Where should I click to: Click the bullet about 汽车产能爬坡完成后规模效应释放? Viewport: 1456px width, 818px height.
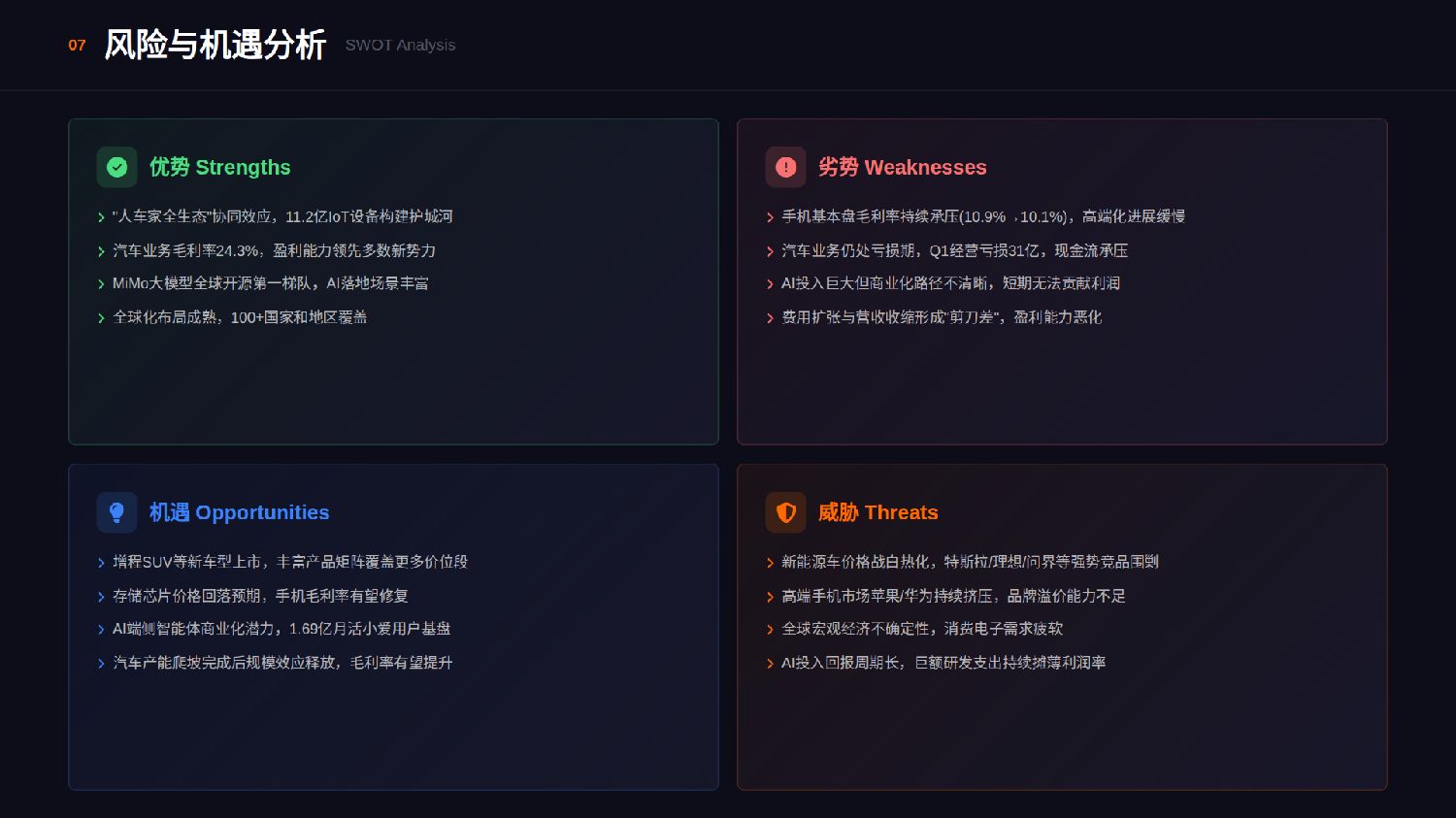[282, 663]
